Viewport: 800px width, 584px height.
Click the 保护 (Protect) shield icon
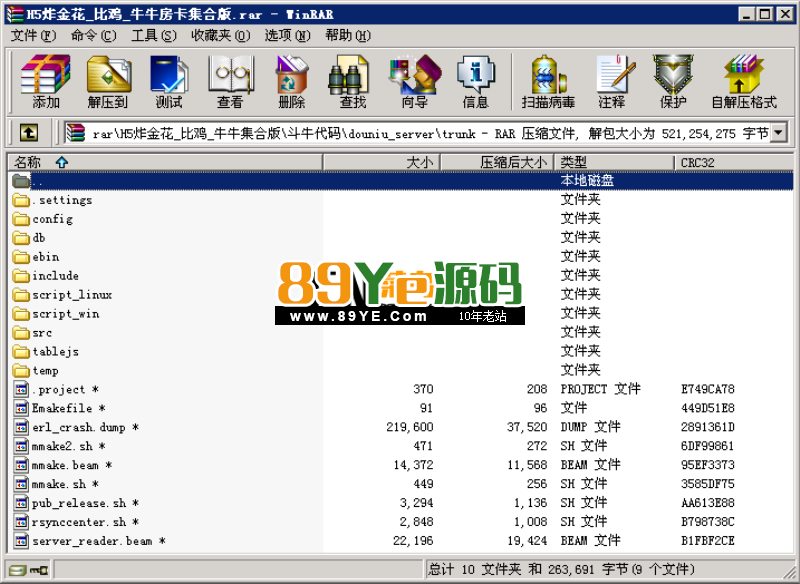(673, 81)
